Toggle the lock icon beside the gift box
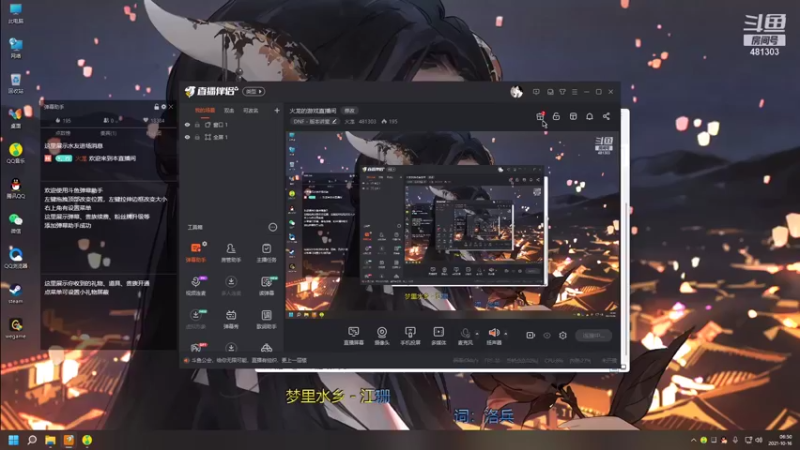The height and width of the screenshot is (450, 800). (x=557, y=116)
